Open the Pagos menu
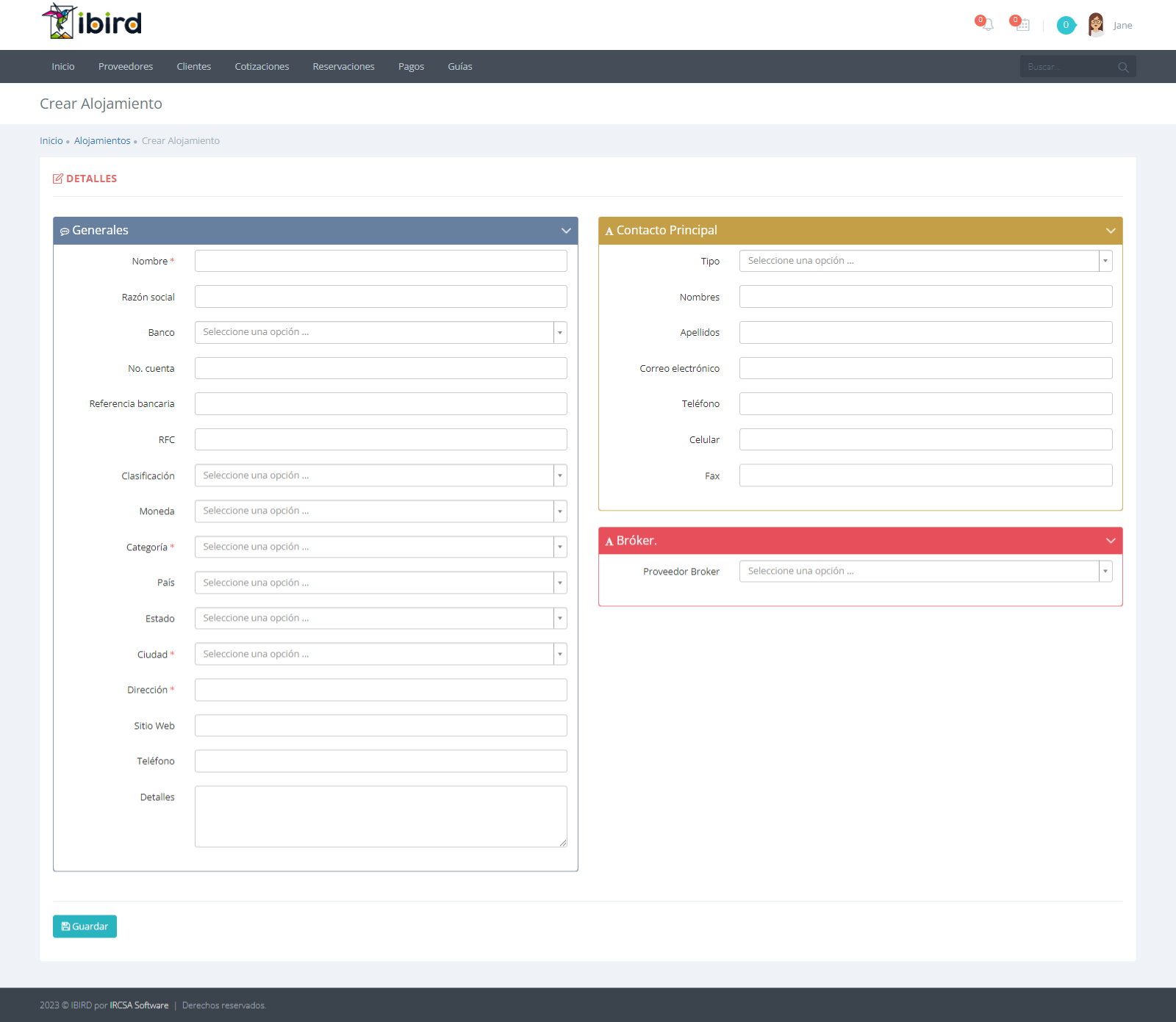Screen dimensions: 1176x1022 (x=412, y=66)
